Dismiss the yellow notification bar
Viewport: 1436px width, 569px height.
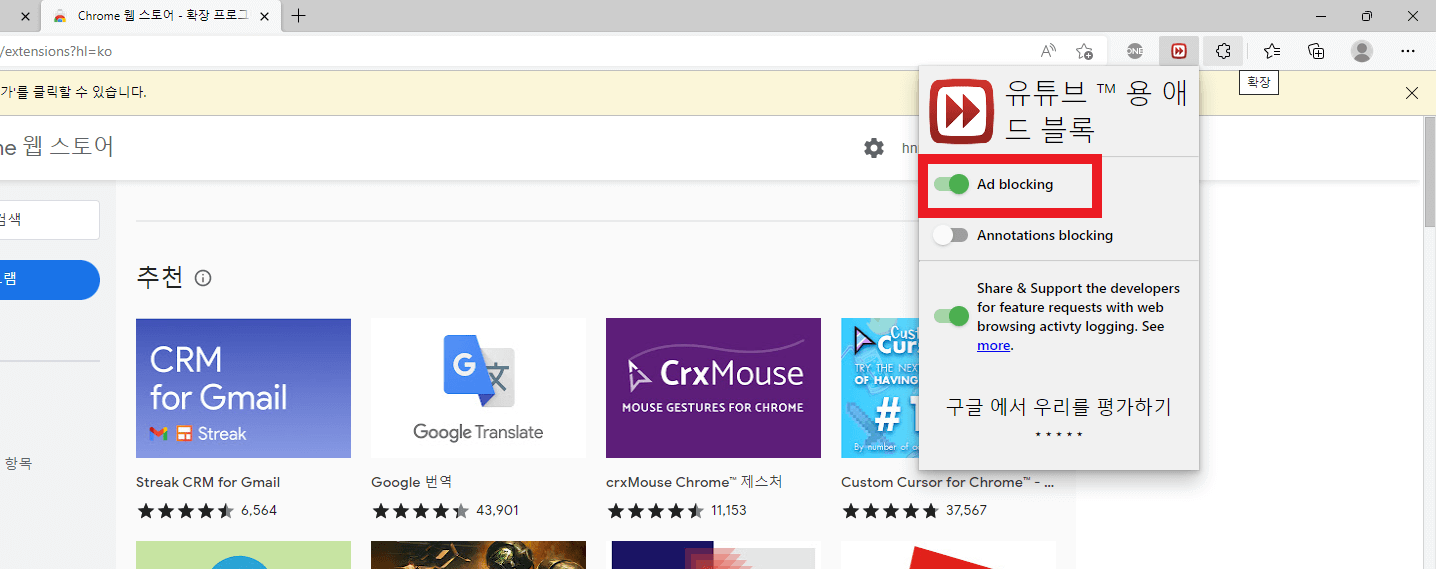click(1412, 93)
